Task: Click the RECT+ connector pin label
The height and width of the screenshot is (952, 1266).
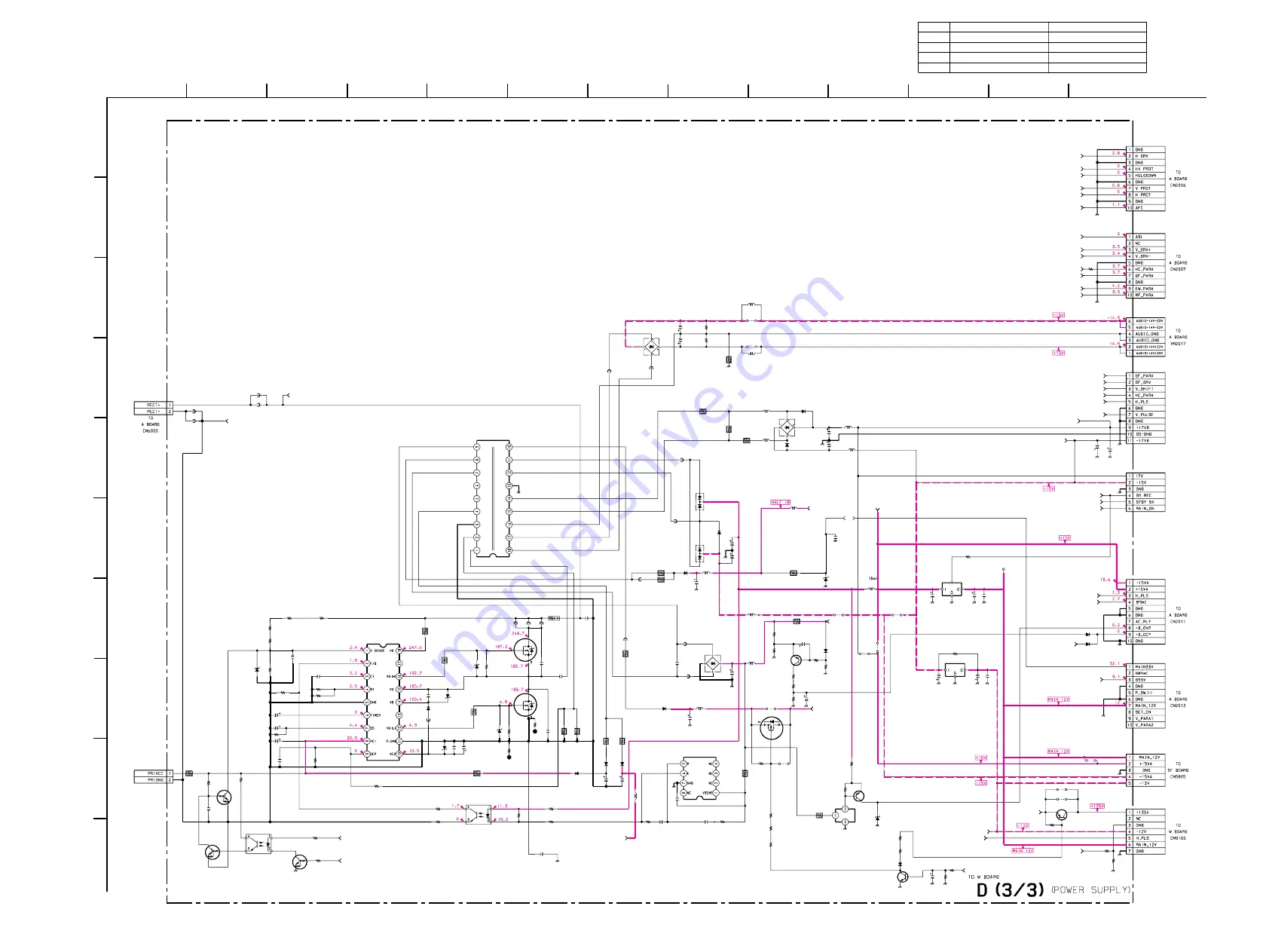Action: coord(153,405)
